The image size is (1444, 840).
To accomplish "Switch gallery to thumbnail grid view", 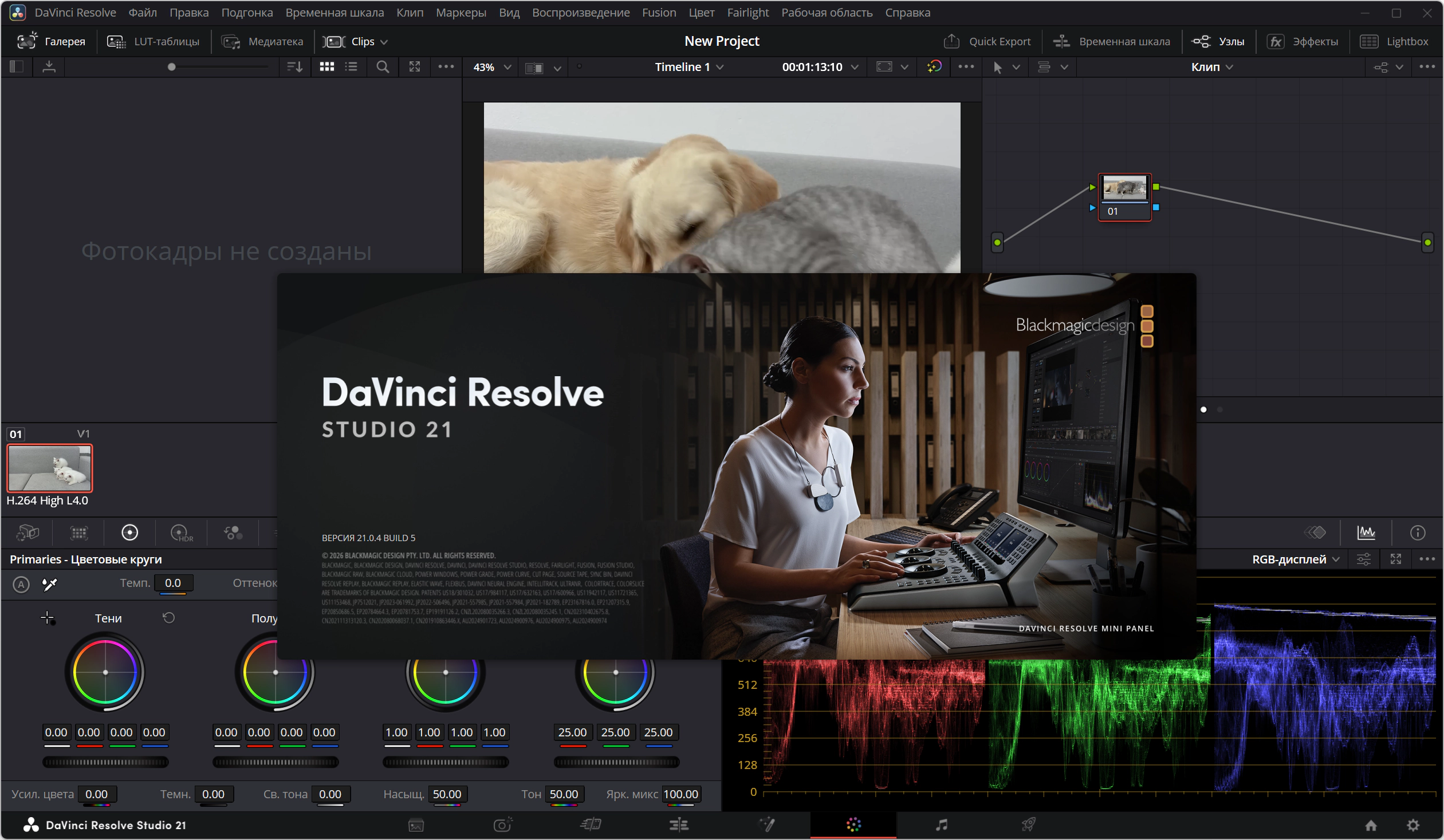I will point(326,67).
